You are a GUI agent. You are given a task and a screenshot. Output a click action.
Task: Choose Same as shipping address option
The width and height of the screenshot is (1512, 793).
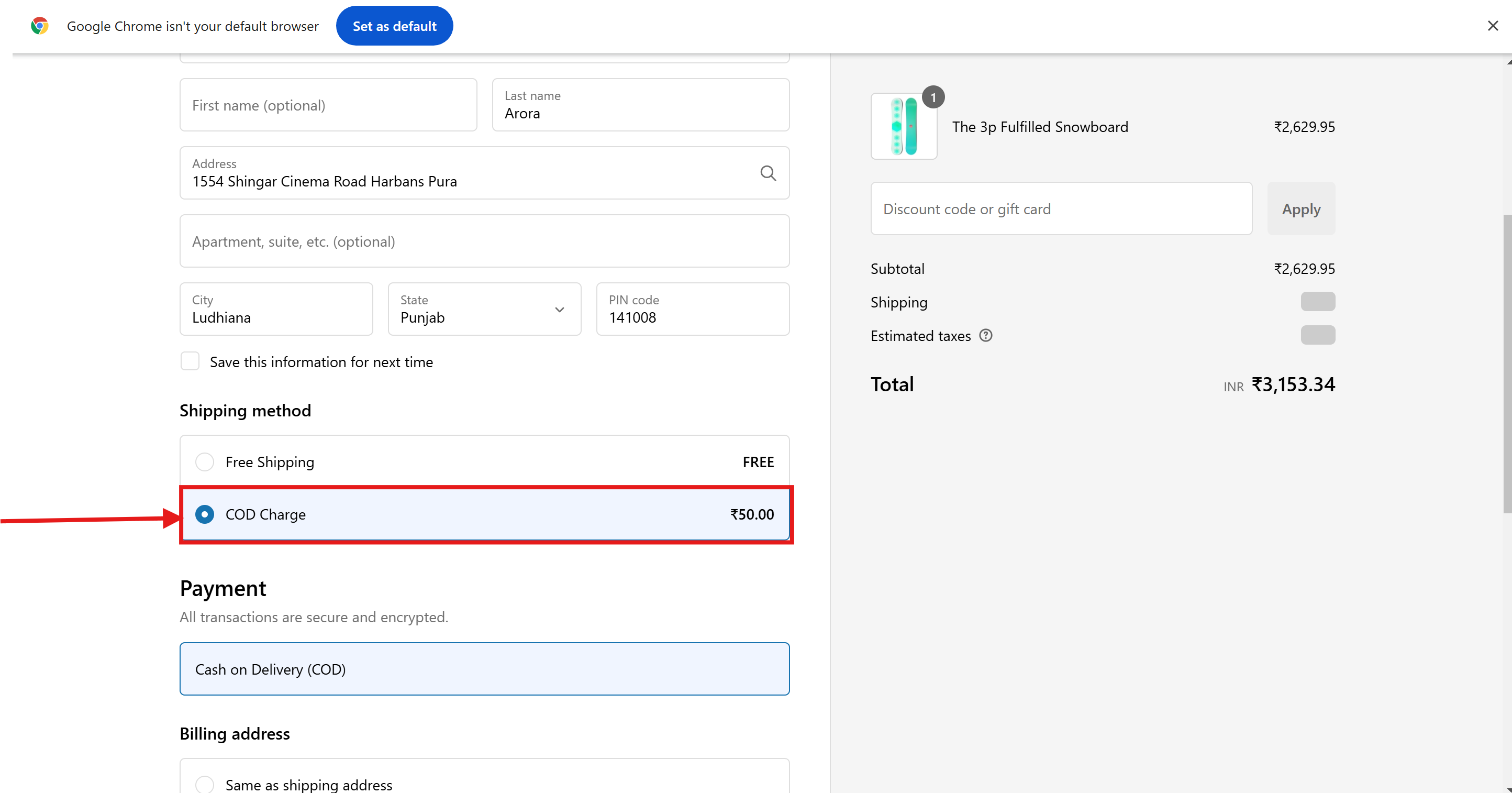(x=204, y=784)
